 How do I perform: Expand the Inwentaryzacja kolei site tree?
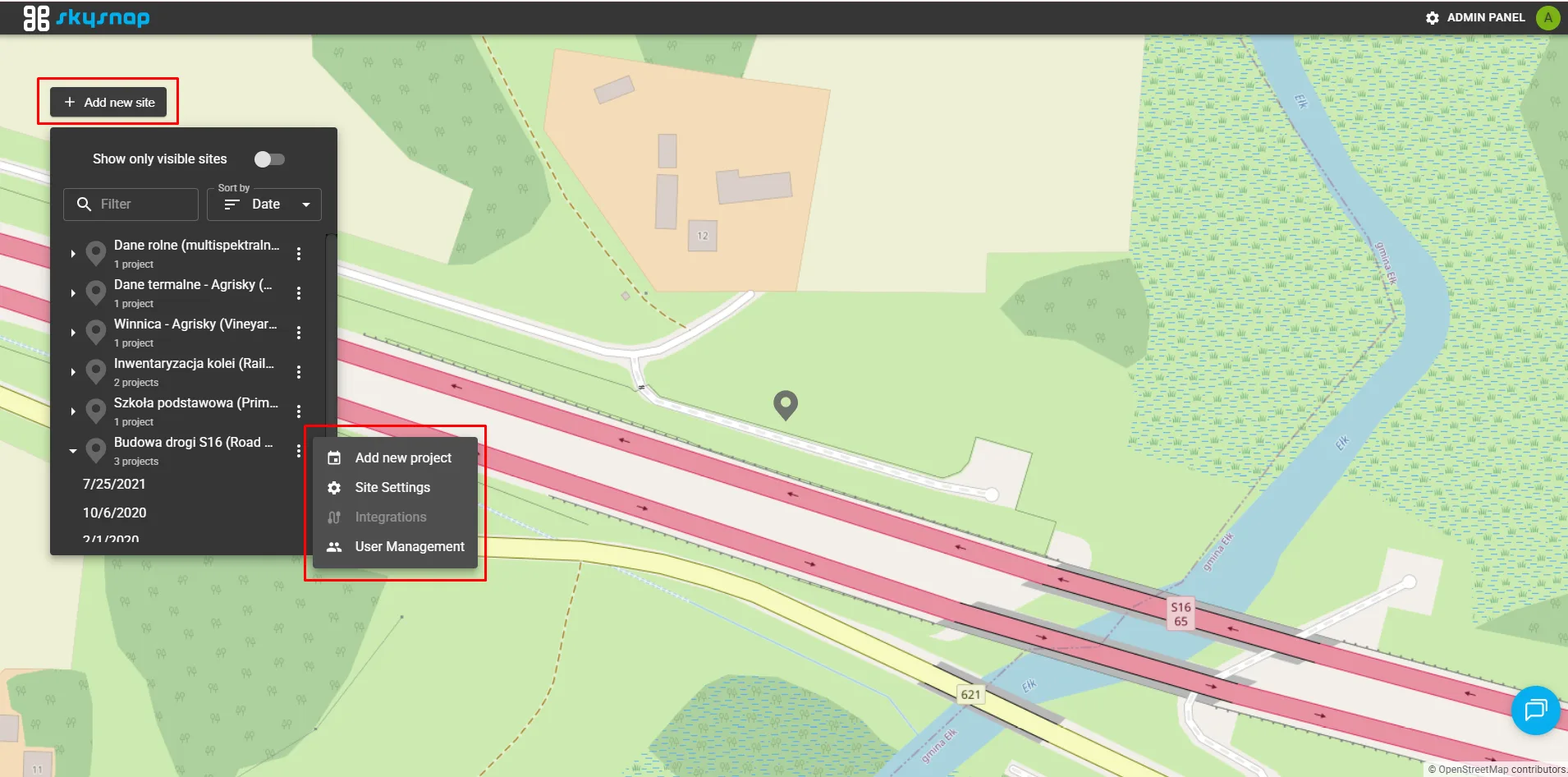pyautogui.click(x=73, y=372)
